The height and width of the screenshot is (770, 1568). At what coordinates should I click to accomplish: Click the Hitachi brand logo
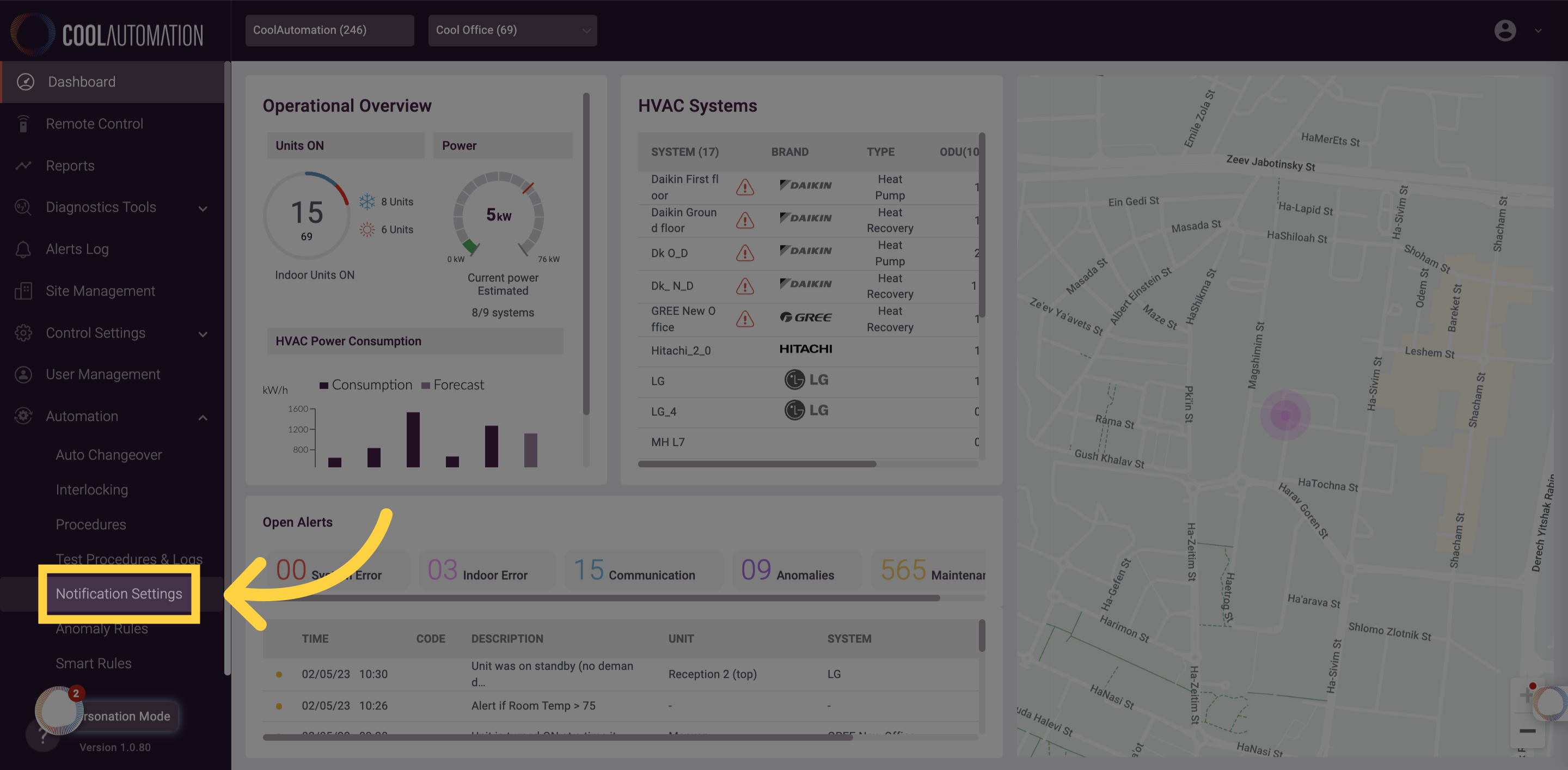click(x=805, y=349)
